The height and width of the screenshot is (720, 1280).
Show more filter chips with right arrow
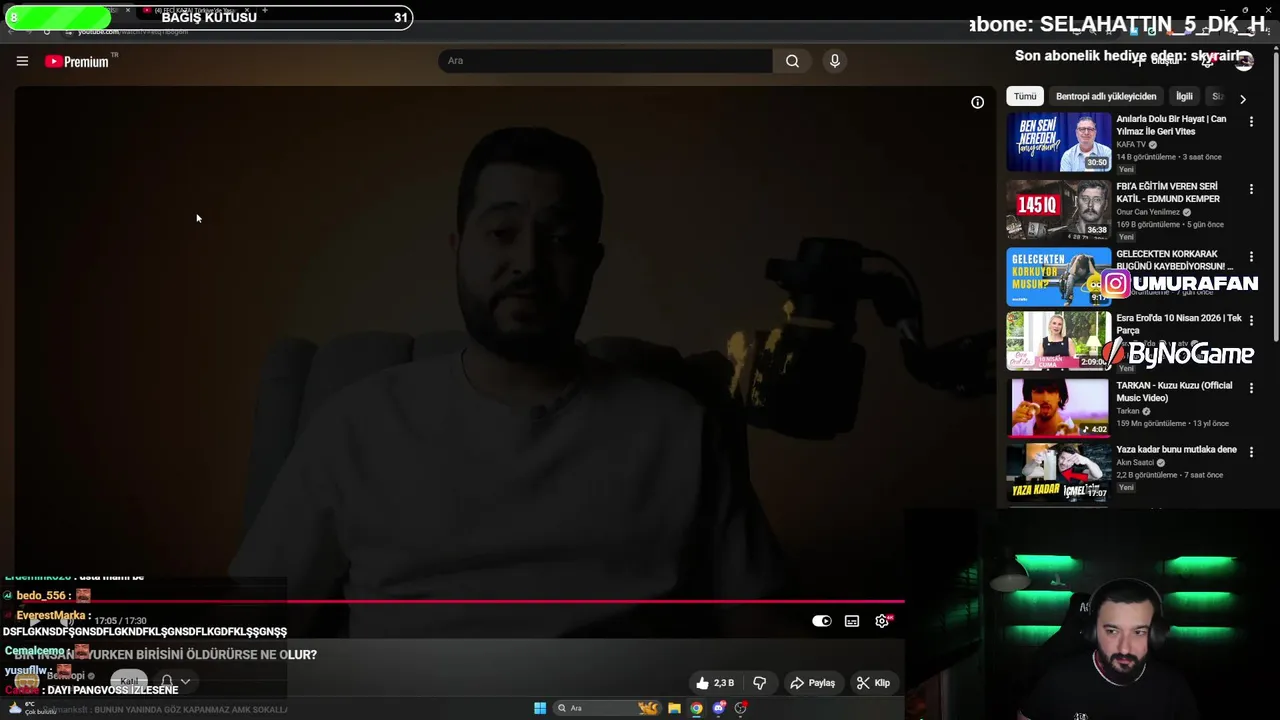1243,99
